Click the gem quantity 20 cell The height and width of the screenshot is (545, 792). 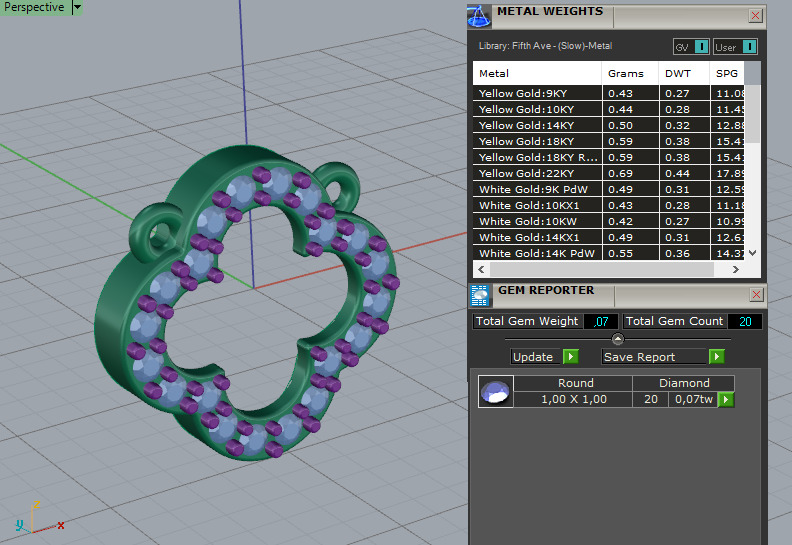(651, 399)
